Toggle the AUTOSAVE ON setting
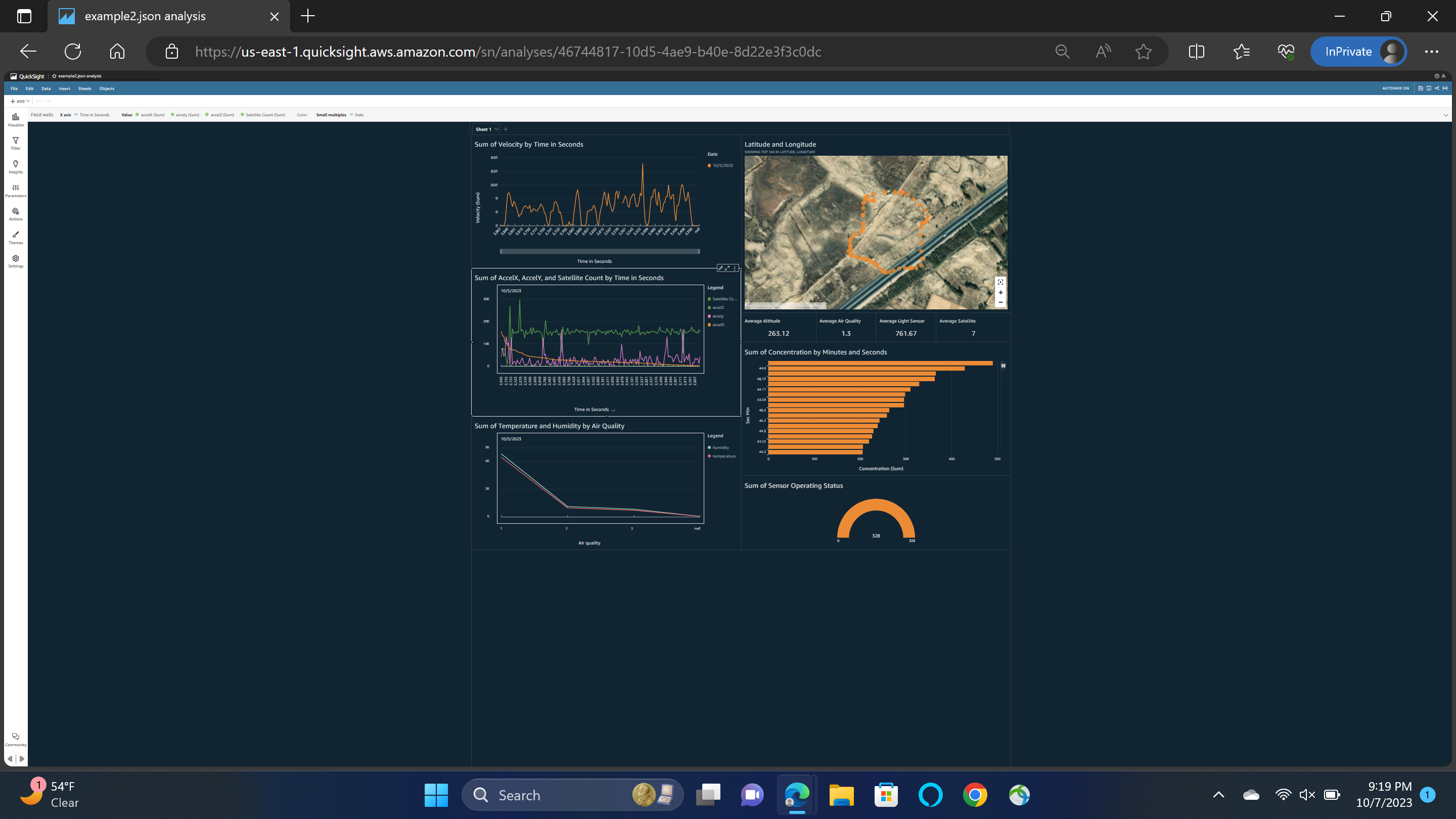 coord(1395,88)
